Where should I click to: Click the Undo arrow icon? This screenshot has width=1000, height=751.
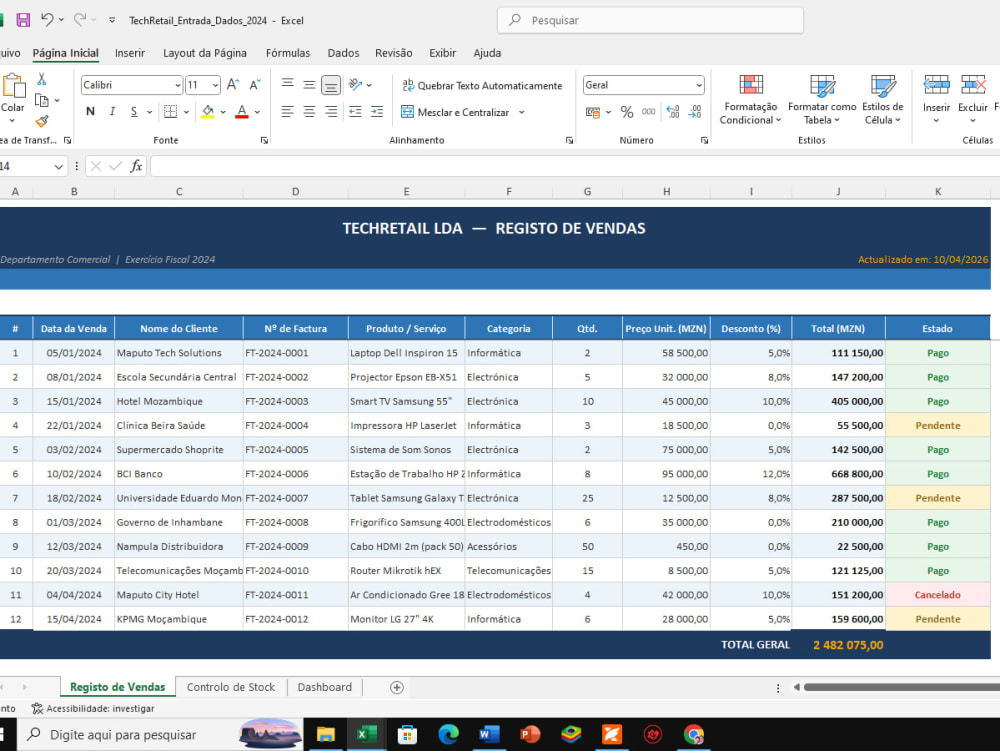(x=47, y=20)
